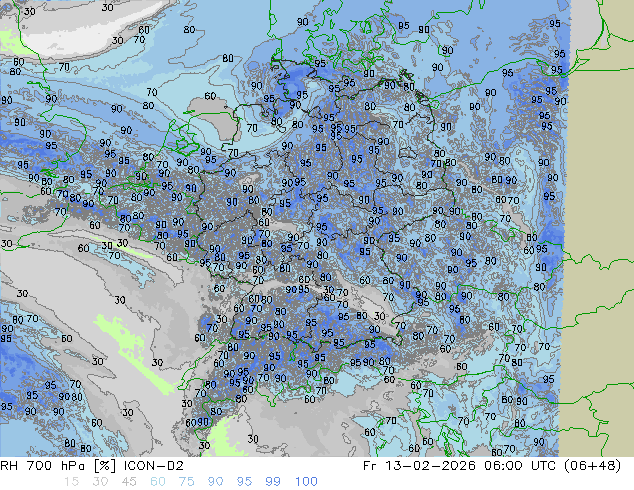Click the forecast offset '(06+48)'
The image size is (634, 490).
pos(591,466)
